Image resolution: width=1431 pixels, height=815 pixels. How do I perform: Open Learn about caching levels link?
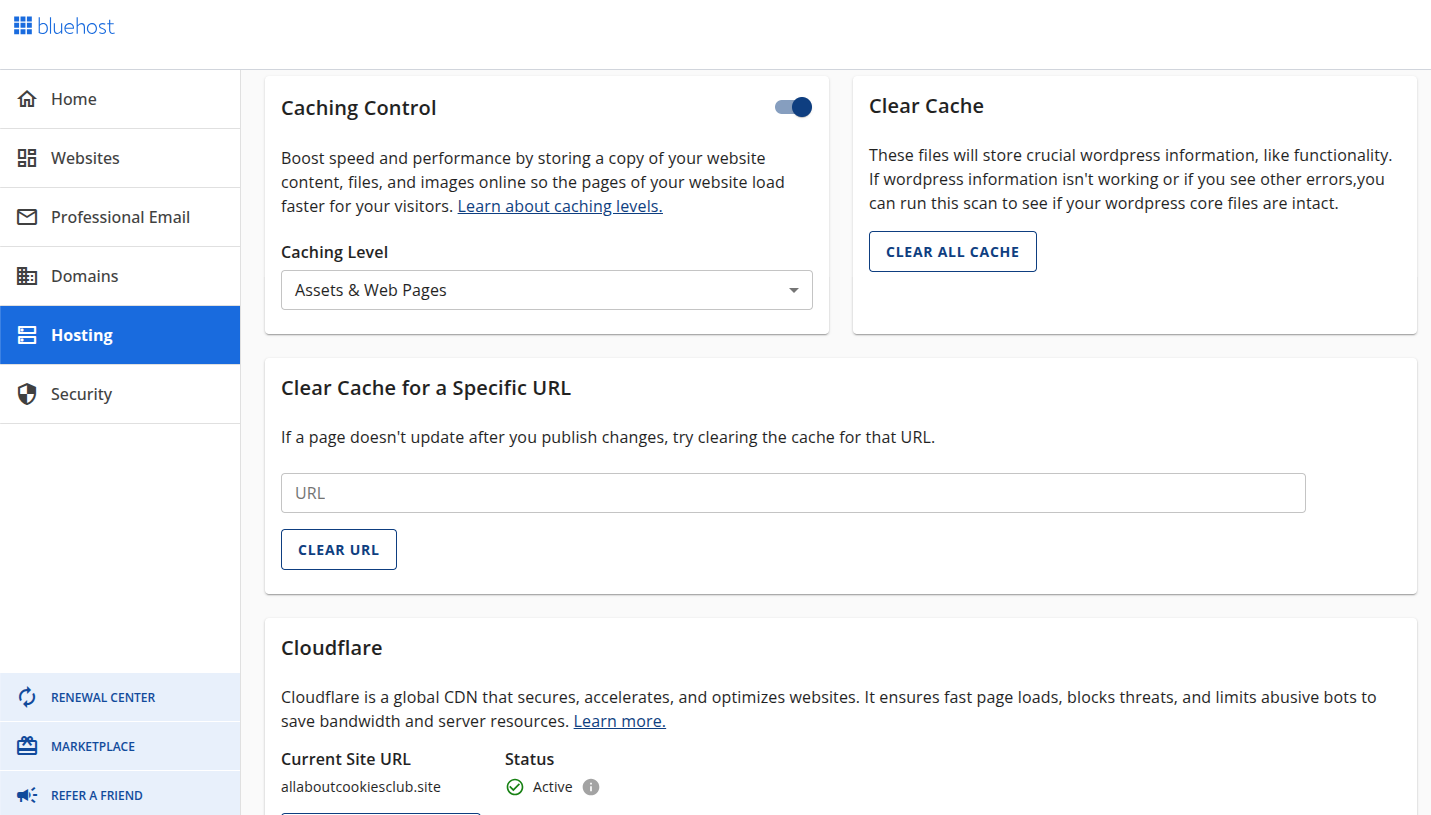click(x=560, y=206)
